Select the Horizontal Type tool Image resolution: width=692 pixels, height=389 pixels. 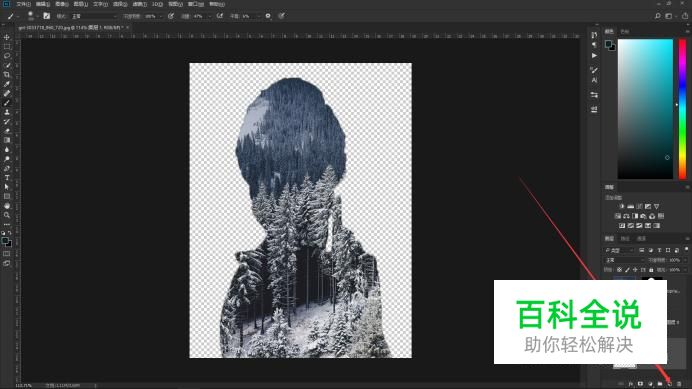coord(7,178)
